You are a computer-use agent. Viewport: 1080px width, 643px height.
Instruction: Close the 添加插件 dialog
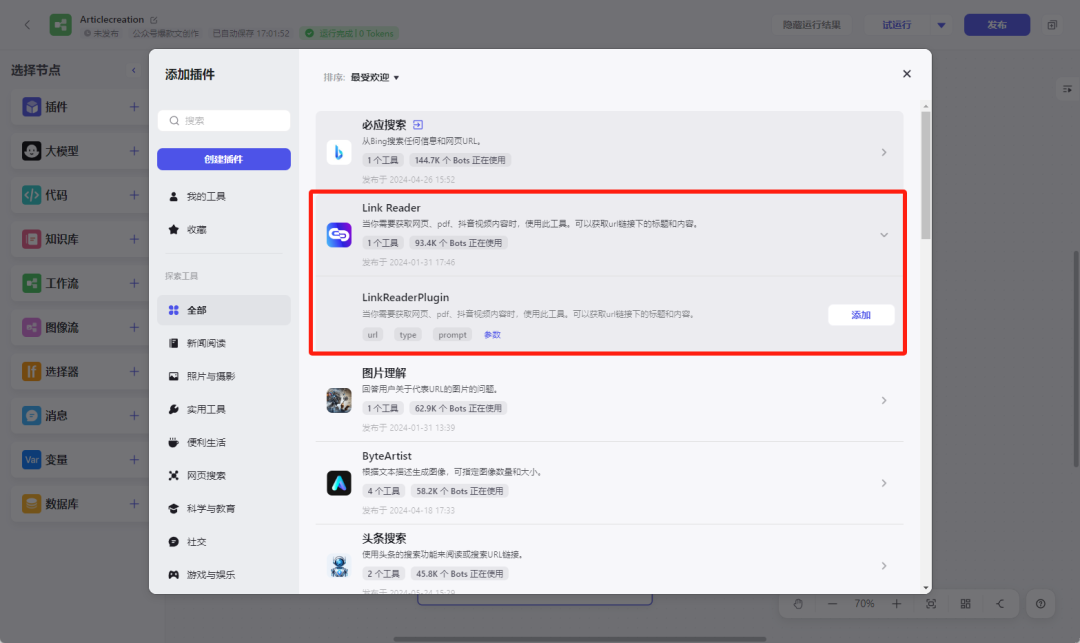[906, 74]
